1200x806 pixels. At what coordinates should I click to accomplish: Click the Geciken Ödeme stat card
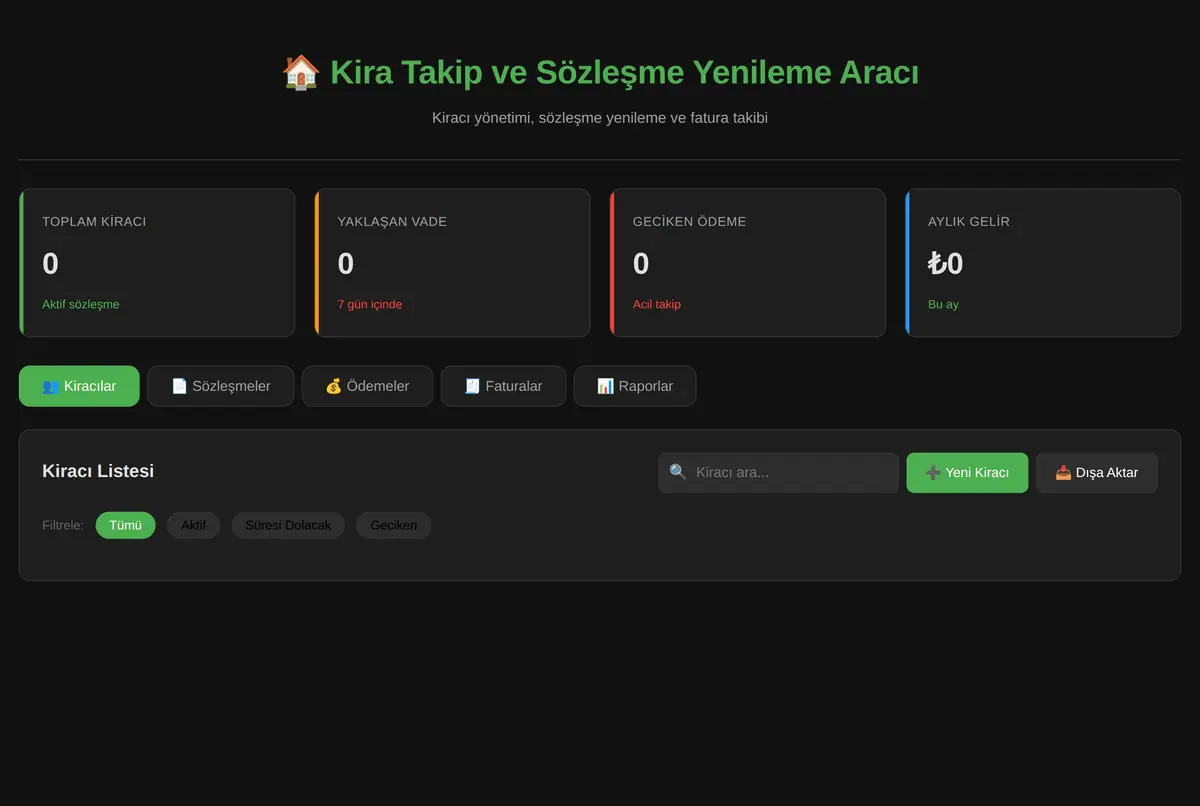tap(748, 263)
